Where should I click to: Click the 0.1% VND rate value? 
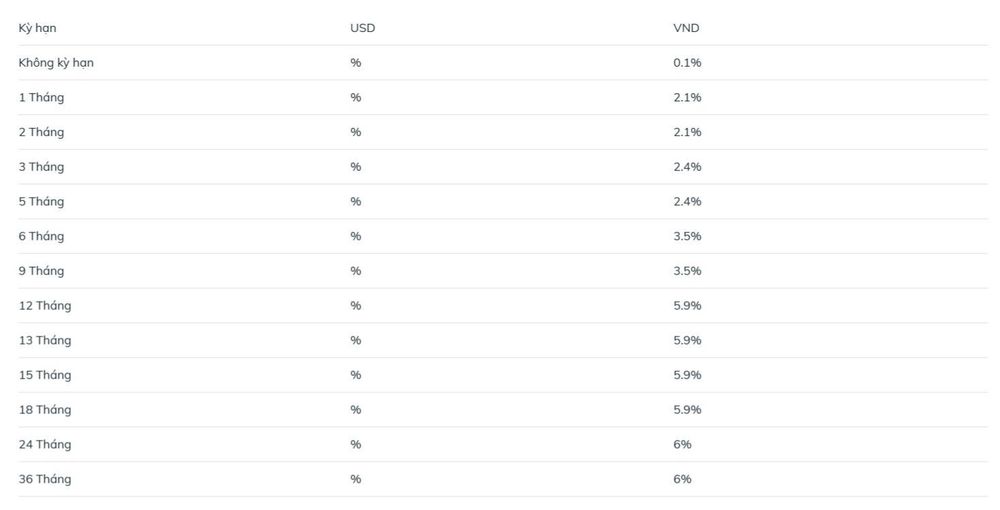[x=687, y=62]
